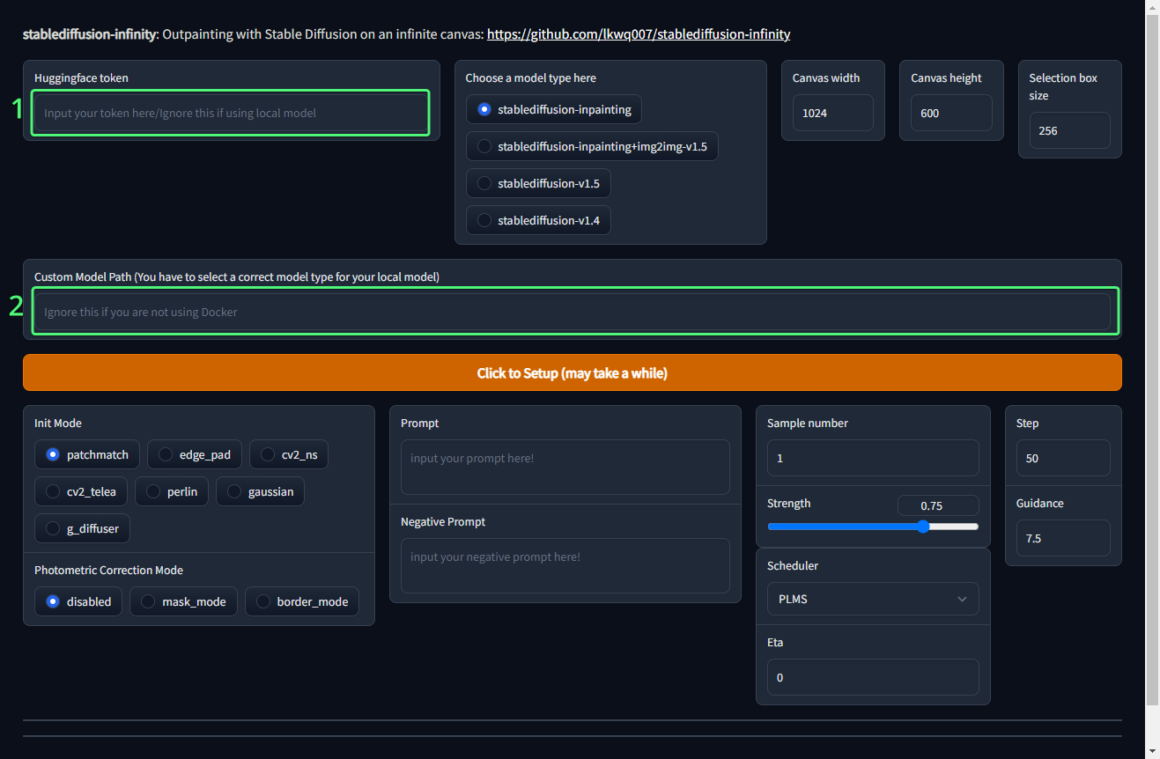The image size is (1160, 759).
Task: Click the Strength value box
Action: pyautogui.click(x=938, y=505)
